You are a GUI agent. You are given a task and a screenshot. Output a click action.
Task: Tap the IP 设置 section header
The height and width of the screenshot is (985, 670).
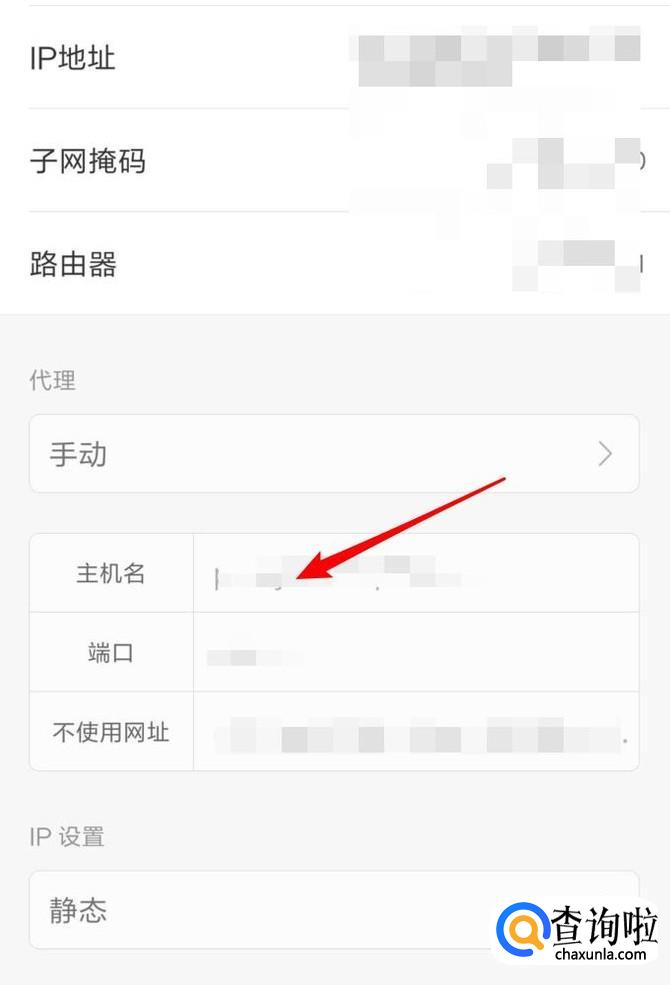point(67,837)
